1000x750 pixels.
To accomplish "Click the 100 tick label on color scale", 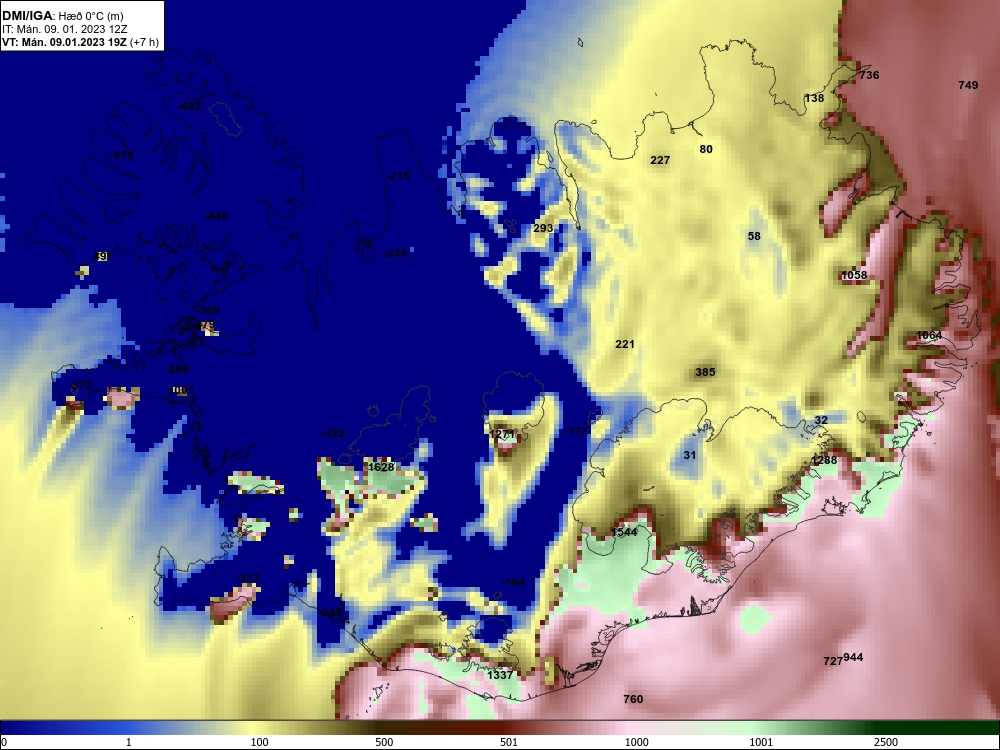I will [x=260, y=742].
